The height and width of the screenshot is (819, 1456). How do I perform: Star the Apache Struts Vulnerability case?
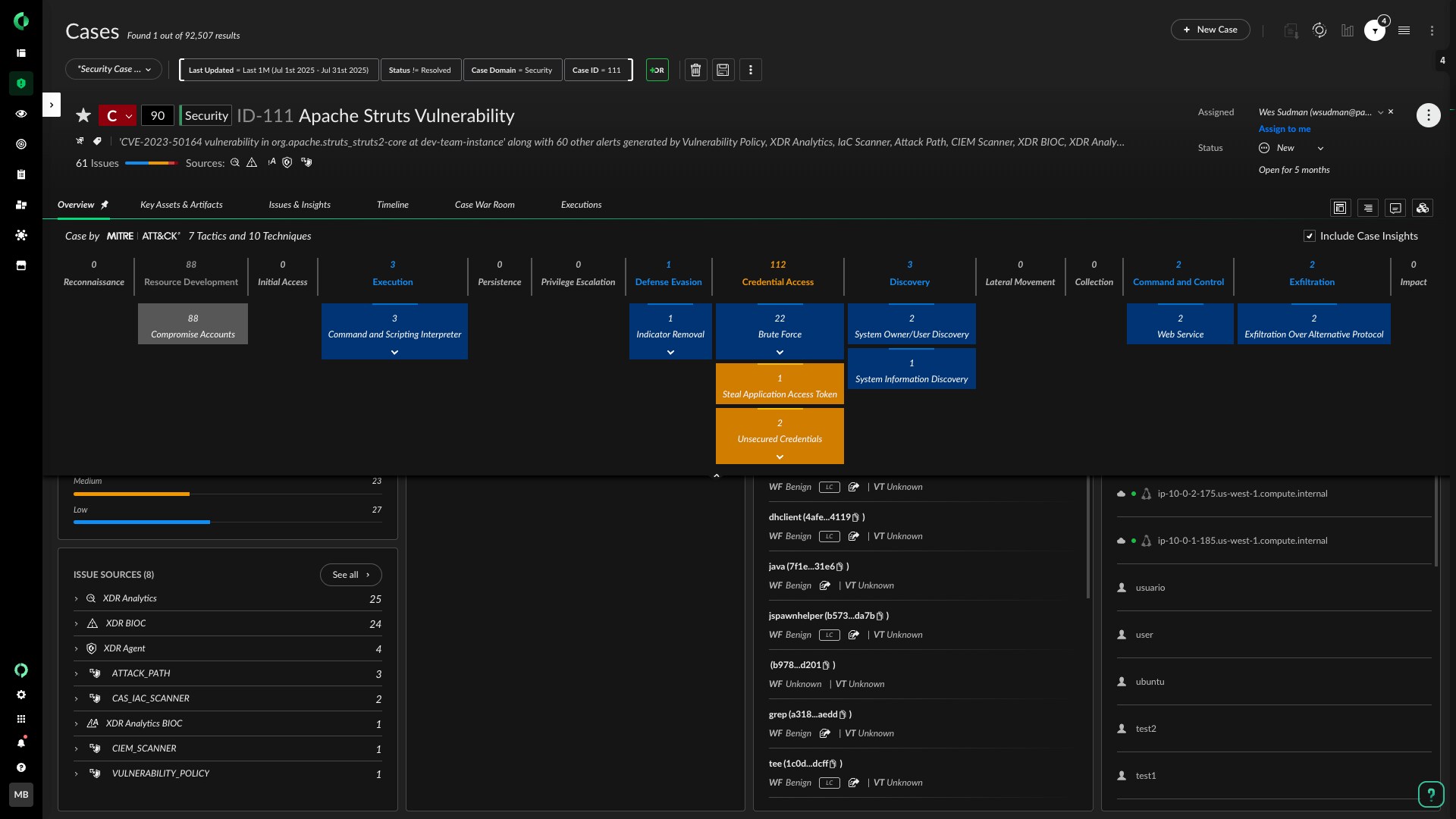coord(83,115)
